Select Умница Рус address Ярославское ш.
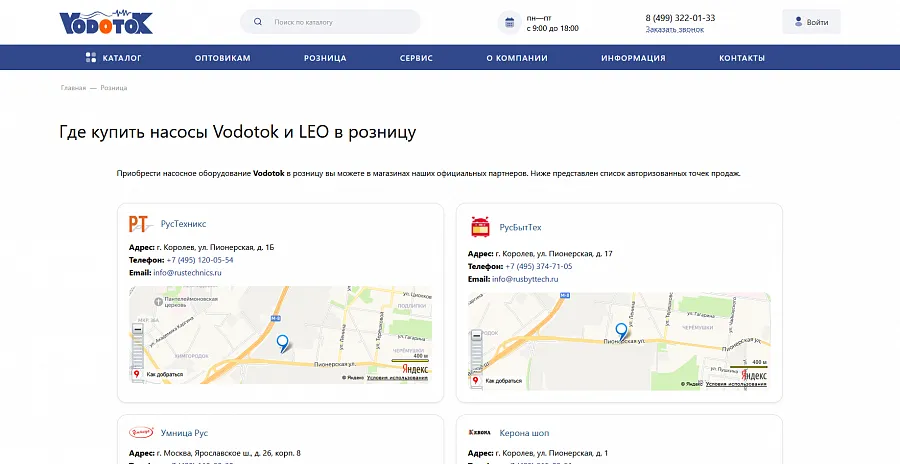900x464 pixels. [x=228, y=453]
